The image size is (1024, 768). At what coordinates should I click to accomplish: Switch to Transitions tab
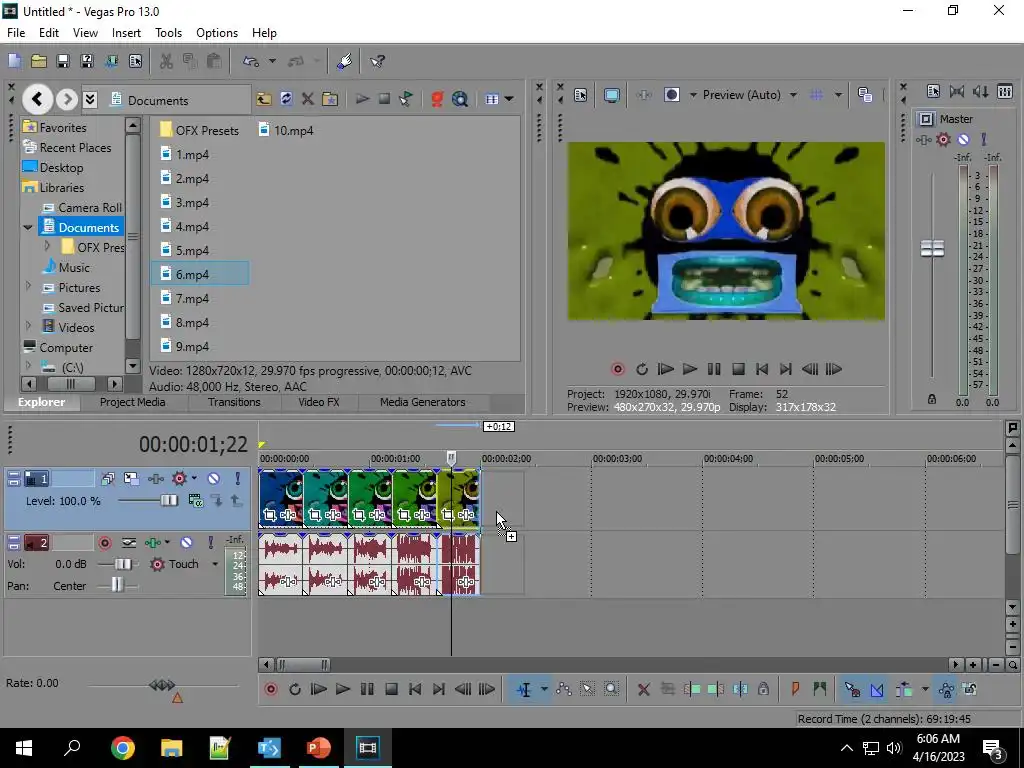tap(234, 402)
